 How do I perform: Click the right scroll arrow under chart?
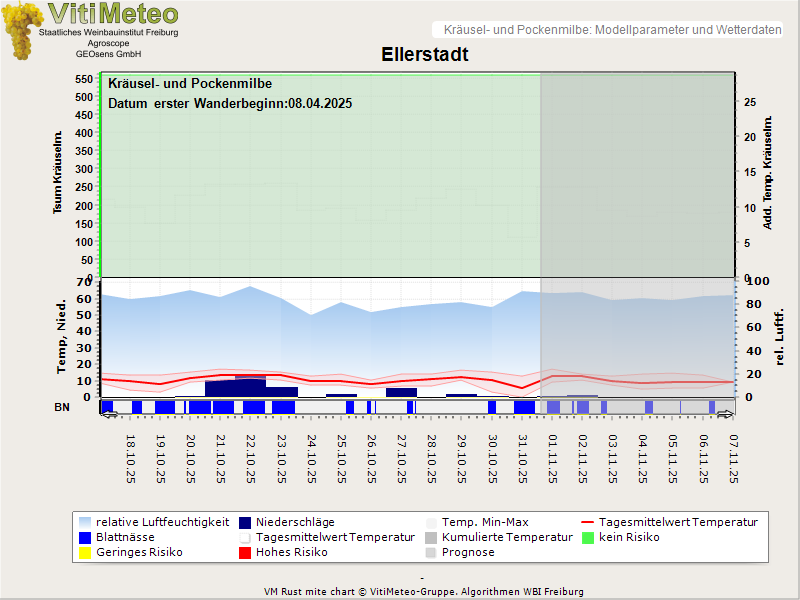725,412
